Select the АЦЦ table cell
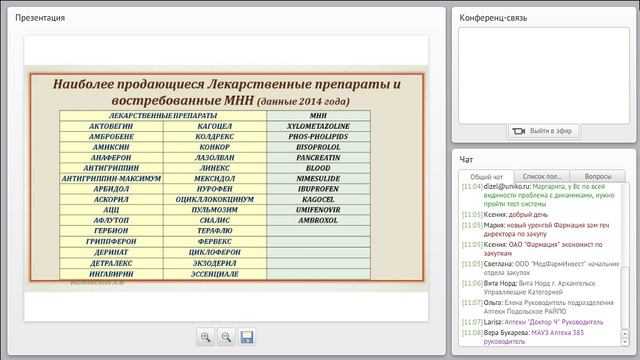 tap(111, 210)
